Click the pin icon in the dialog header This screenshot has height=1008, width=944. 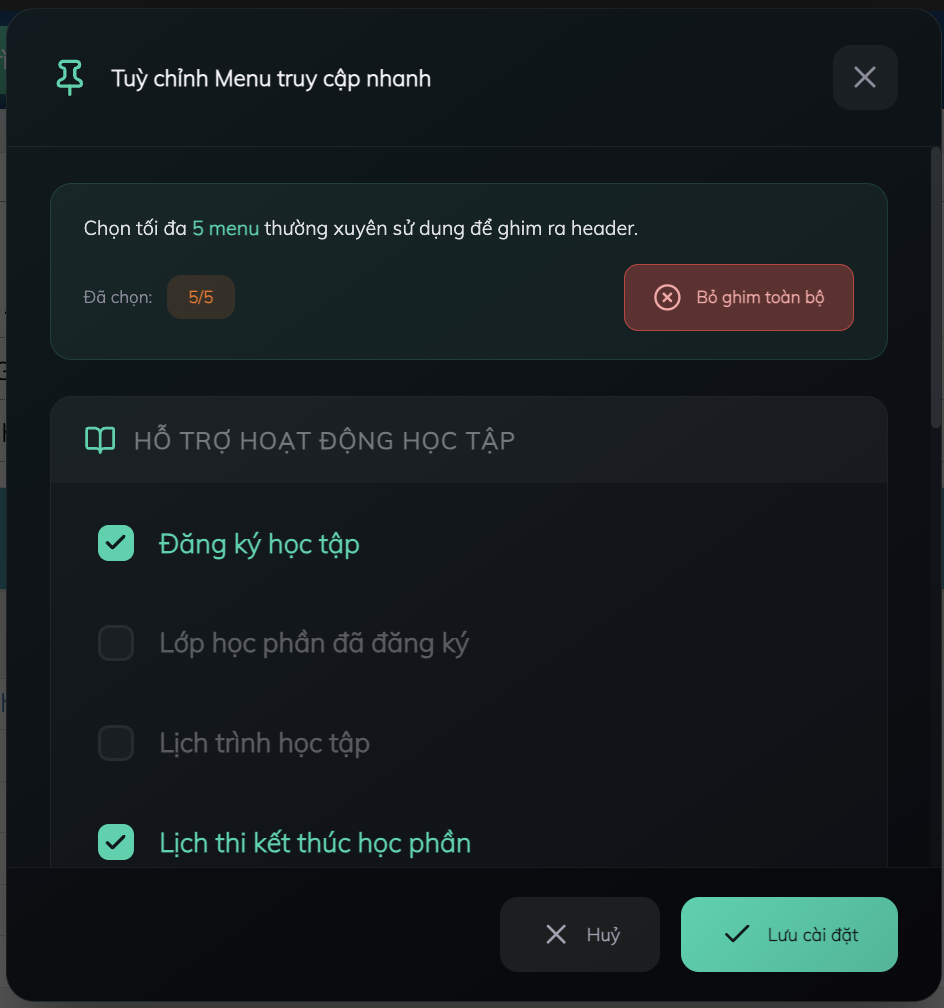coord(70,77)
